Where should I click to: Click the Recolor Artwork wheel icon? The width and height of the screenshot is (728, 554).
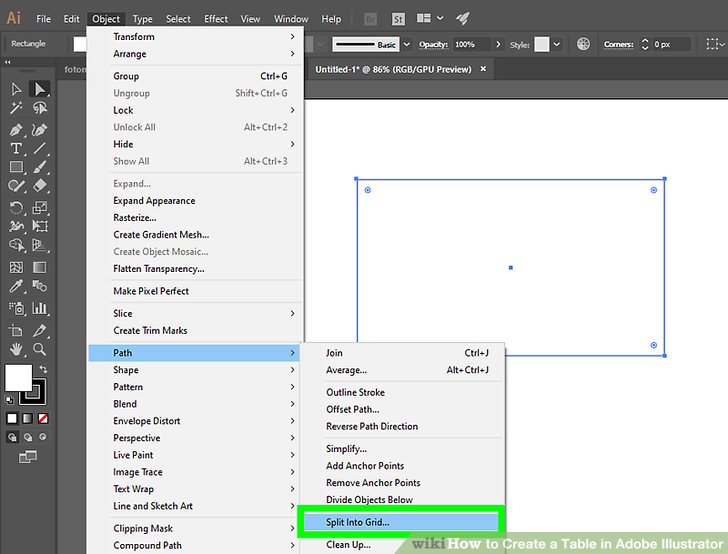pyautogui.click(x=584, y=45)
